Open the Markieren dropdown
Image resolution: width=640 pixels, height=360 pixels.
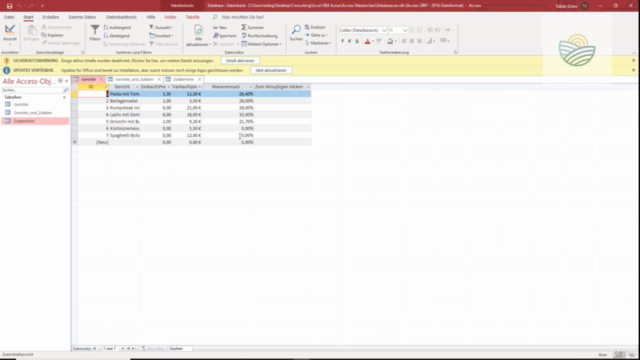[318, 43]
